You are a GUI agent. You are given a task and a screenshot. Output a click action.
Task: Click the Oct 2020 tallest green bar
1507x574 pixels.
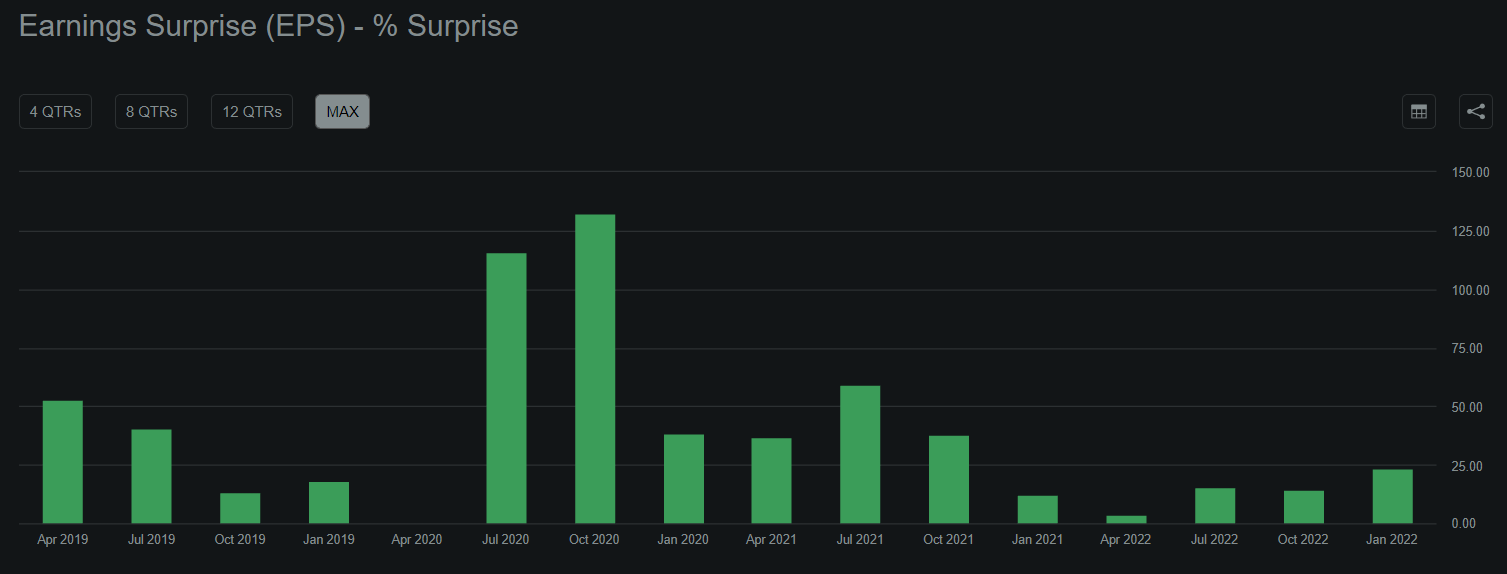click(595, 369)
